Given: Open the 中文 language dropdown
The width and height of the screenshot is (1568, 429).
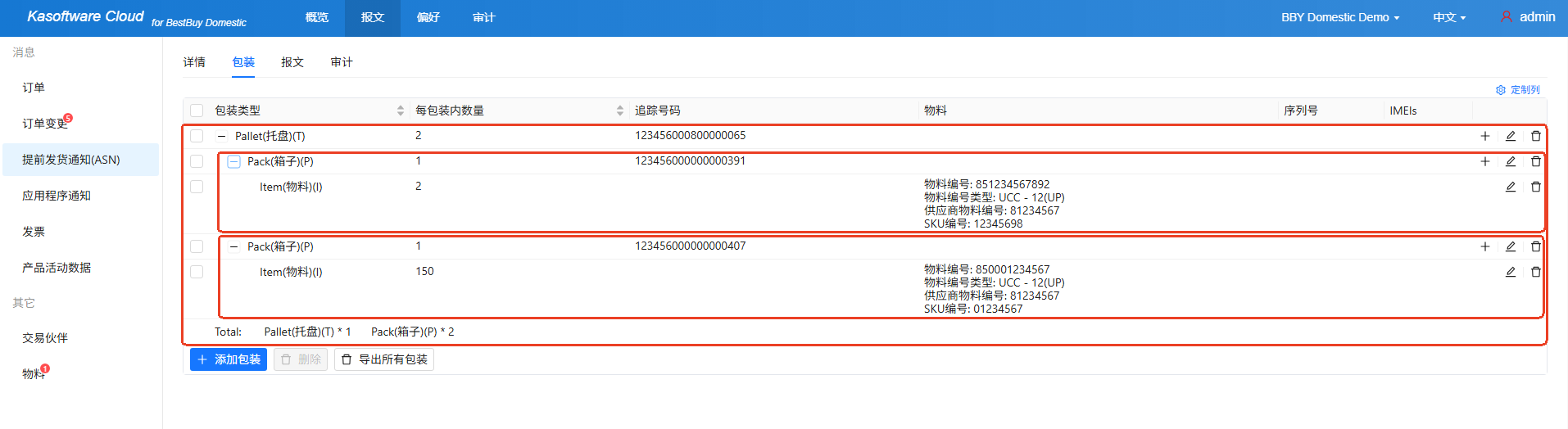Looking at the screenshot, I should pyautogui.click(x=1449, y=17).
